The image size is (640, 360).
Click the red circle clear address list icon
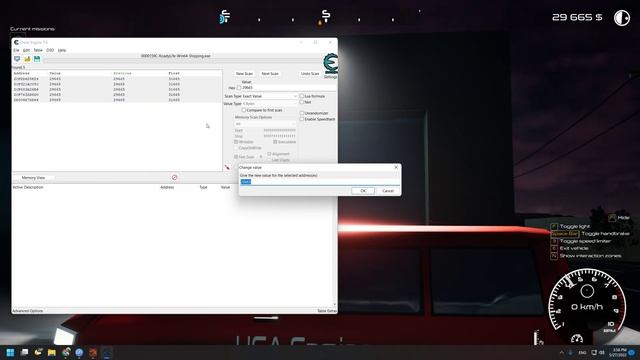tap(174, 178)
